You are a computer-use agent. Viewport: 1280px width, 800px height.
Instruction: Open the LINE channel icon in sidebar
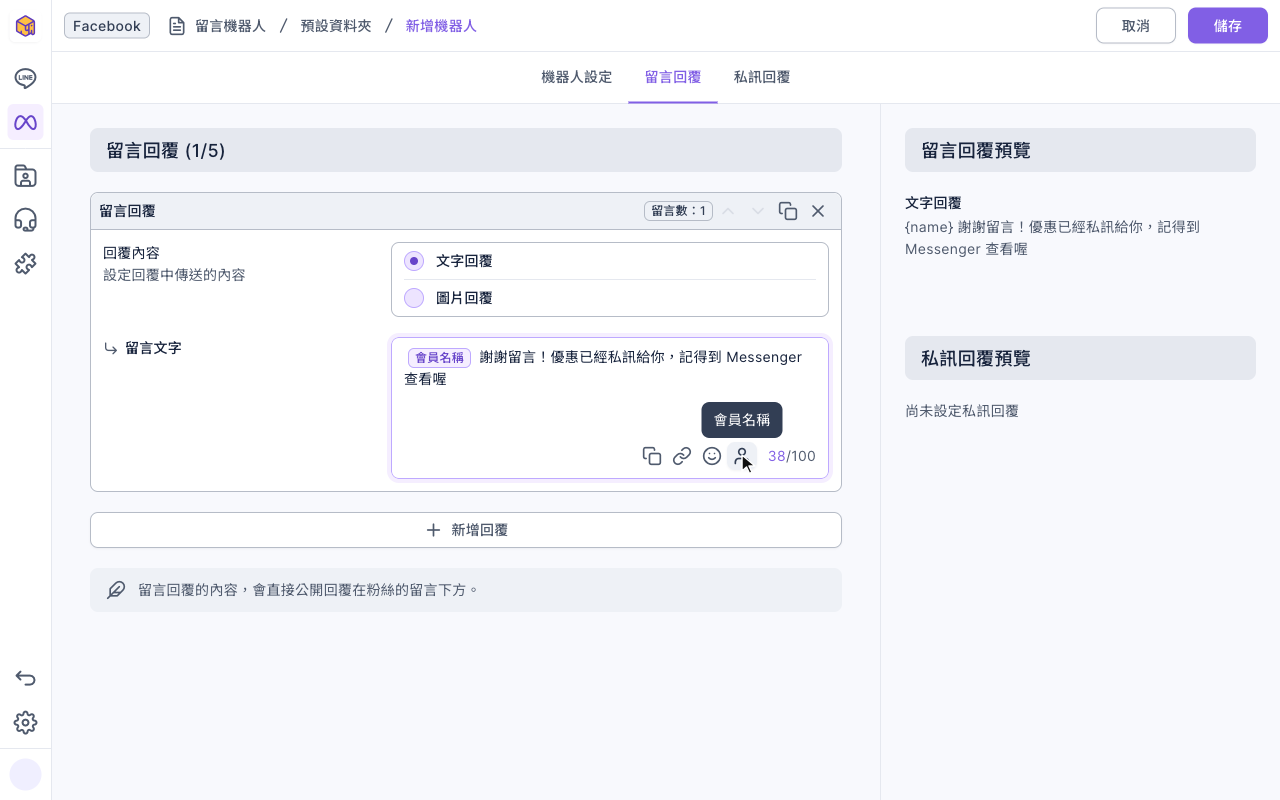click(26, 78)
